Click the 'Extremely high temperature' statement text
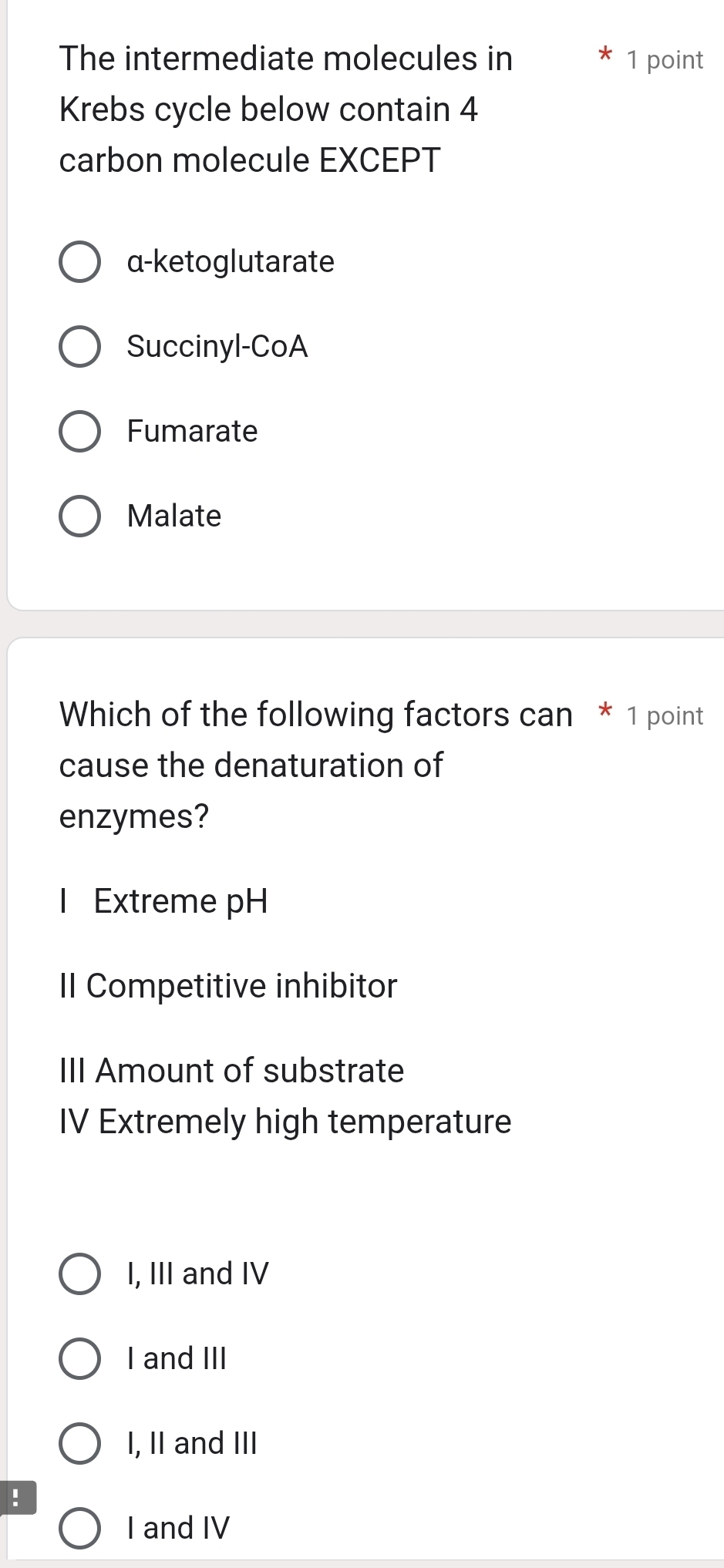724x1568 pixels. click(285, 1122)
